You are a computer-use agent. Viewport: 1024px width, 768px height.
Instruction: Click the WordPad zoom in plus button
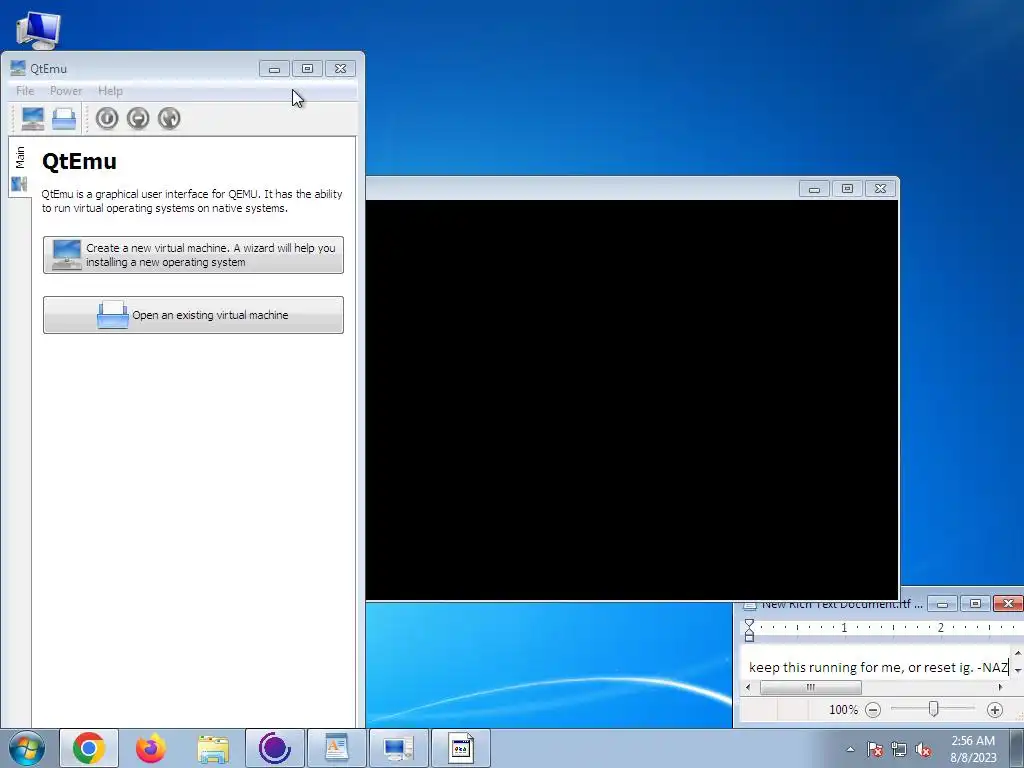(x=995, y=710)
